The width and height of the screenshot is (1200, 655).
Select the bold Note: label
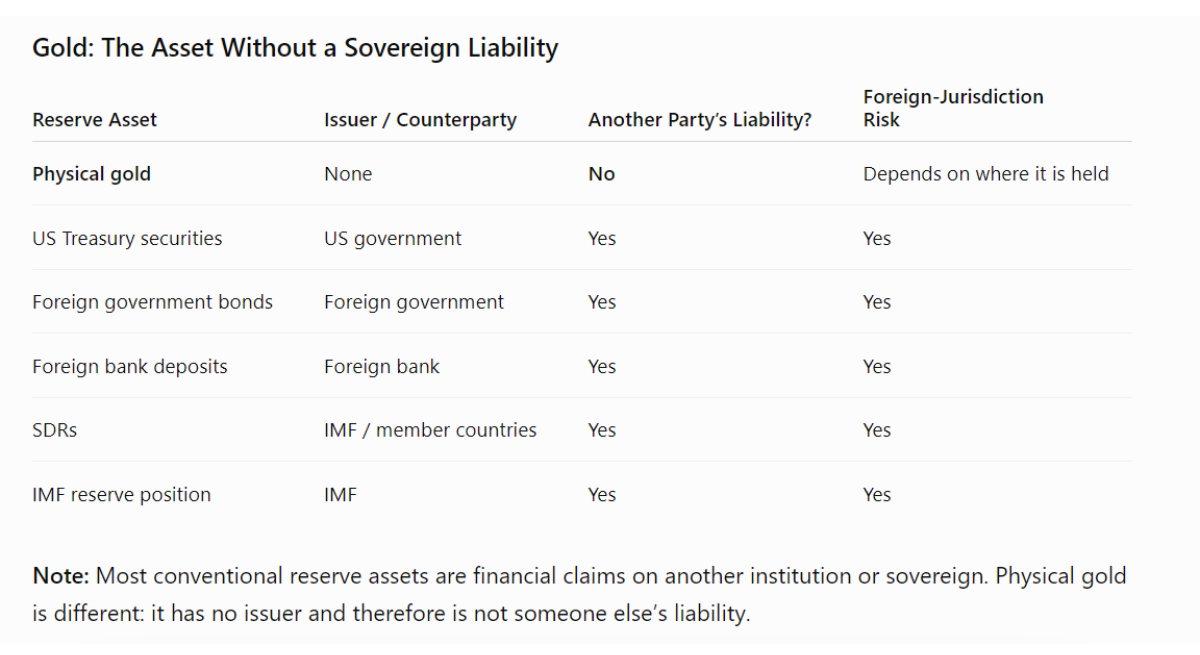(x=61, y=576)
